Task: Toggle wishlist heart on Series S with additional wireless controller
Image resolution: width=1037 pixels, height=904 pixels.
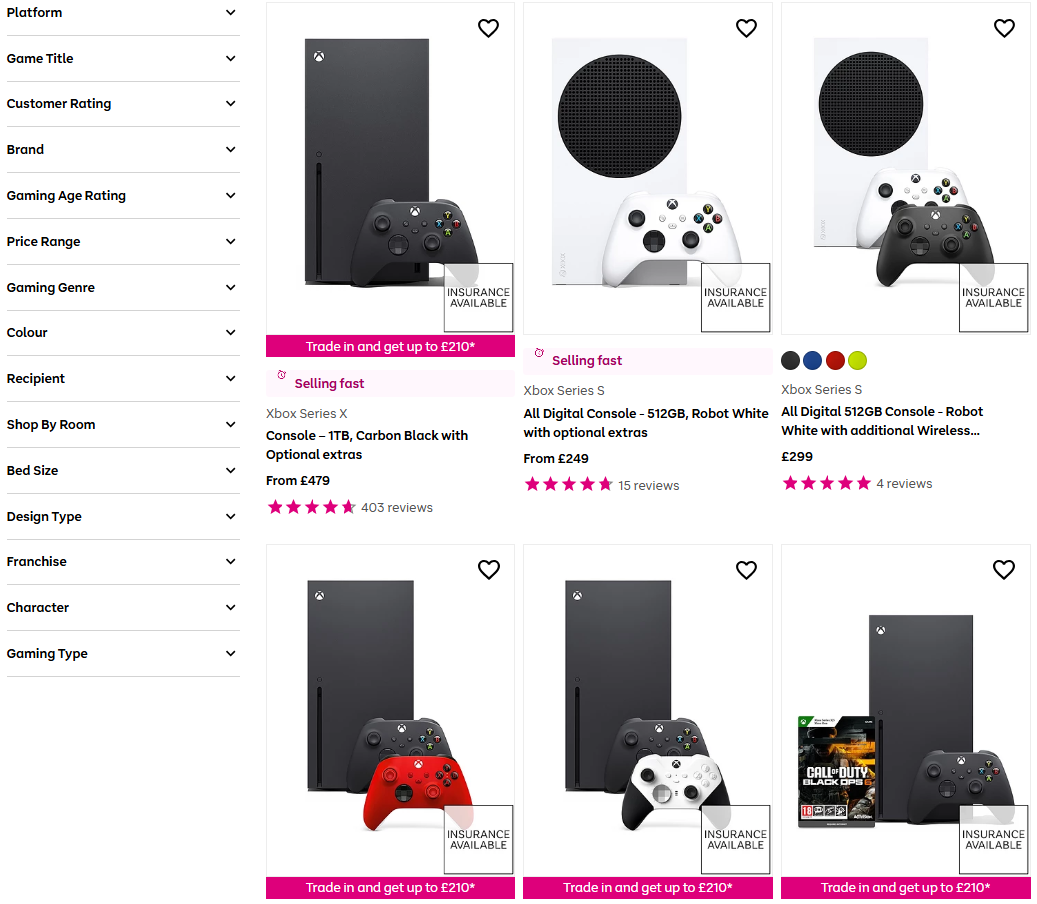Action: click(1004, 28)
